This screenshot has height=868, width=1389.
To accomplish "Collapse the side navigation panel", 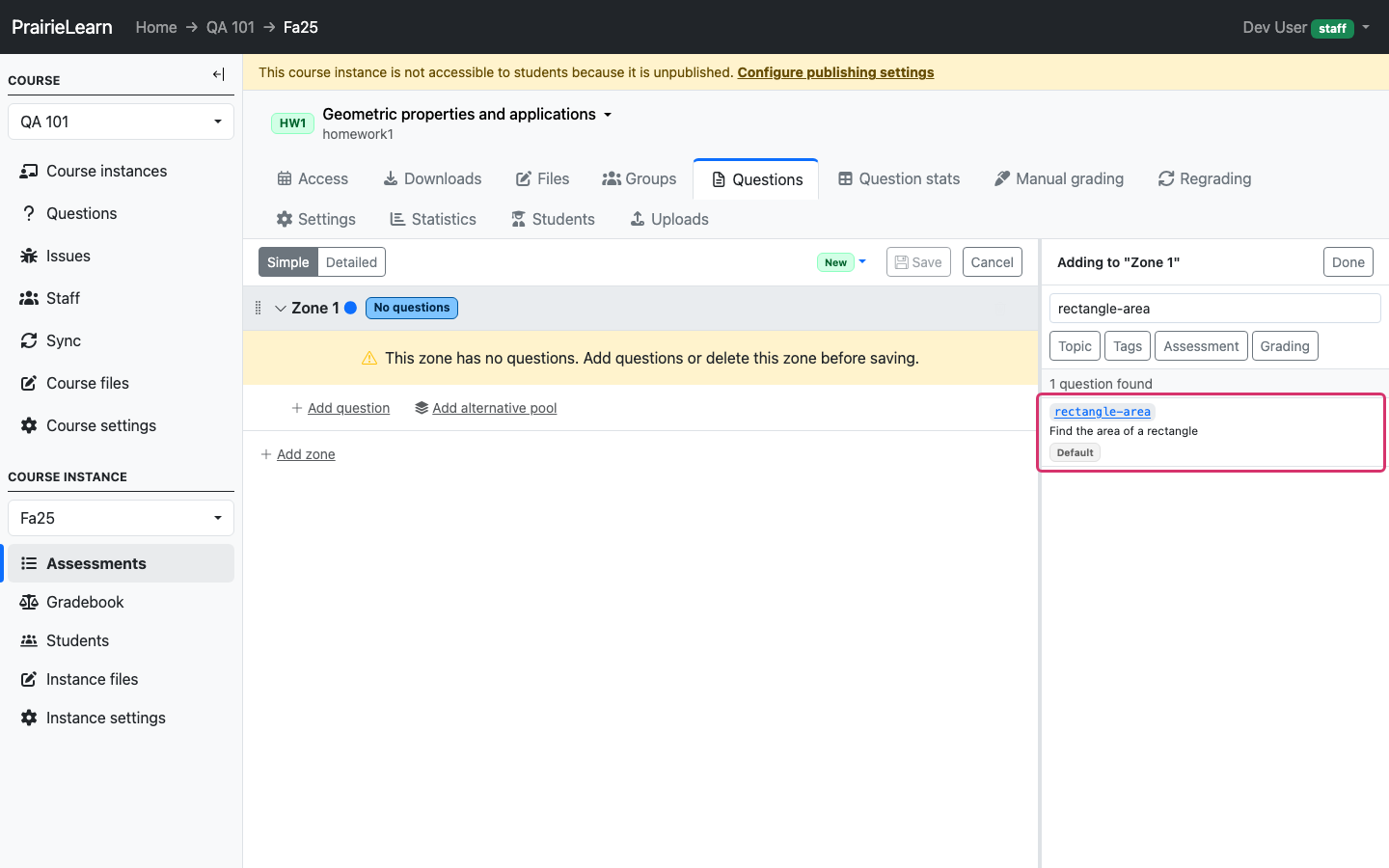I will tap(218, 74).
